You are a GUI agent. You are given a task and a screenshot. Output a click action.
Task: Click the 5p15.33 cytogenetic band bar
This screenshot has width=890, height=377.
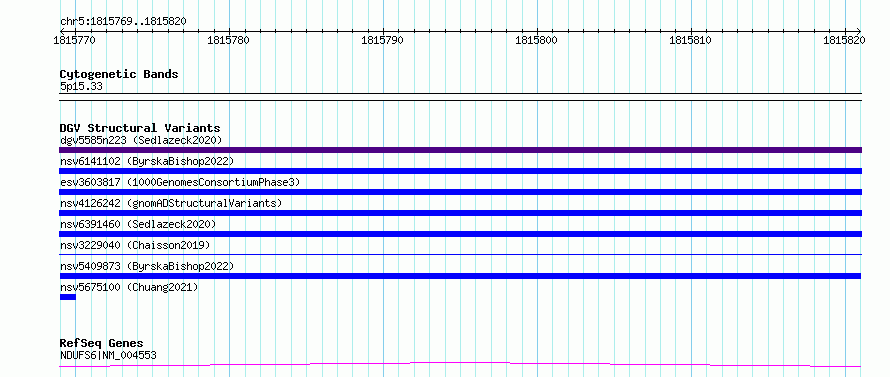tap(460, 97)
